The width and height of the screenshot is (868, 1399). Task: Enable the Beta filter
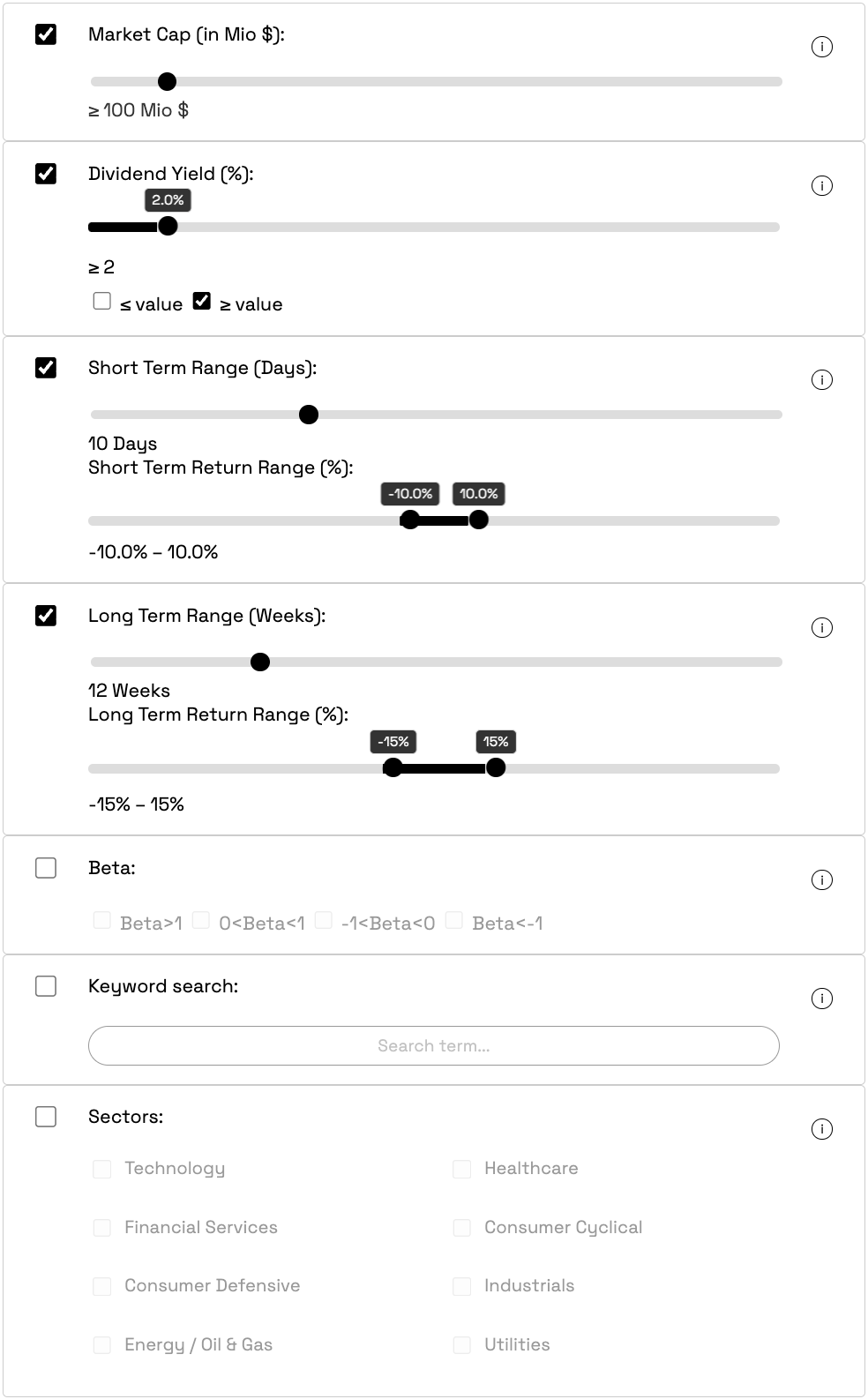46,869
